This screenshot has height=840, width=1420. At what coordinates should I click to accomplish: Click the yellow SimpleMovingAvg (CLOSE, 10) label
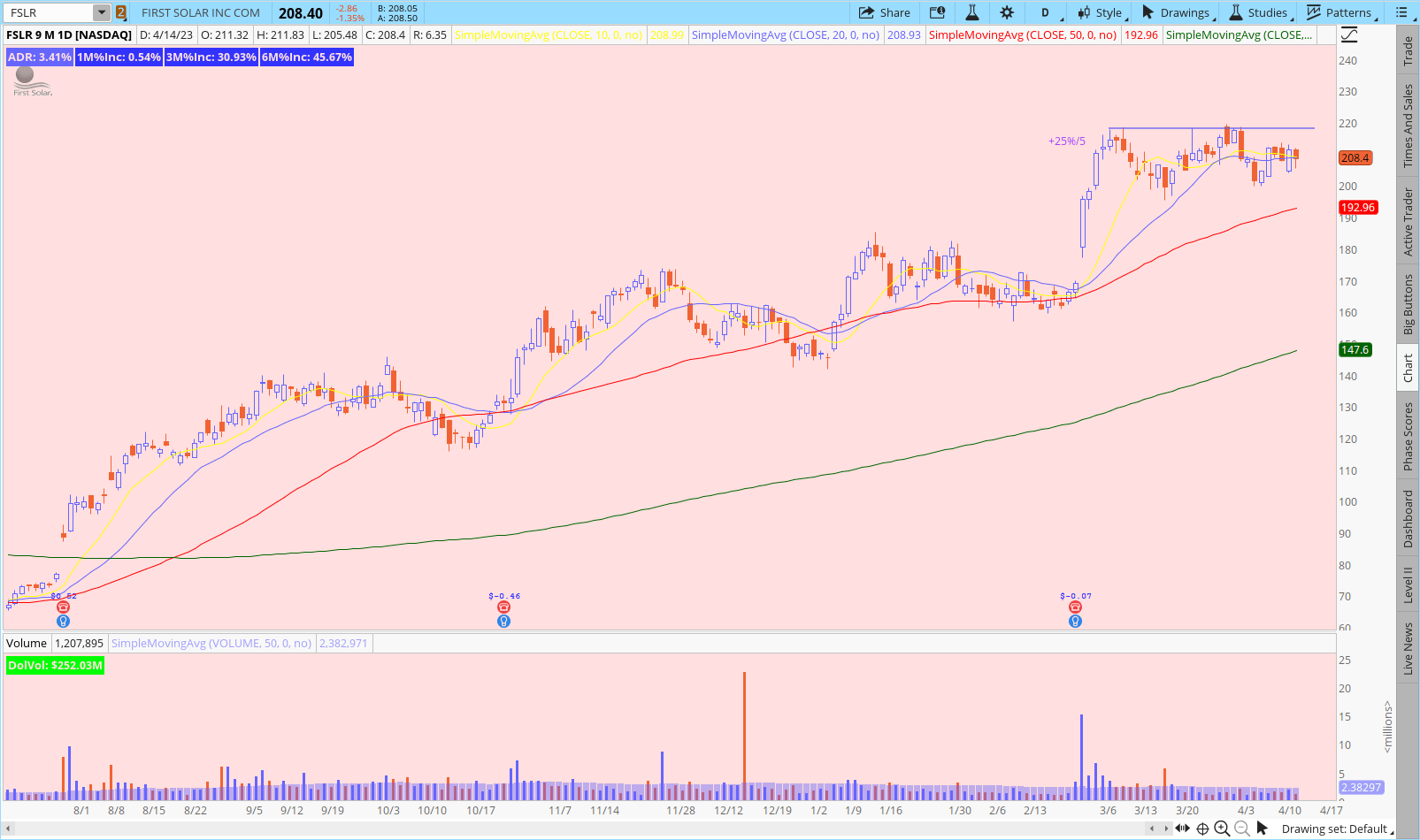pyautogui.click(x=549, y=34)
